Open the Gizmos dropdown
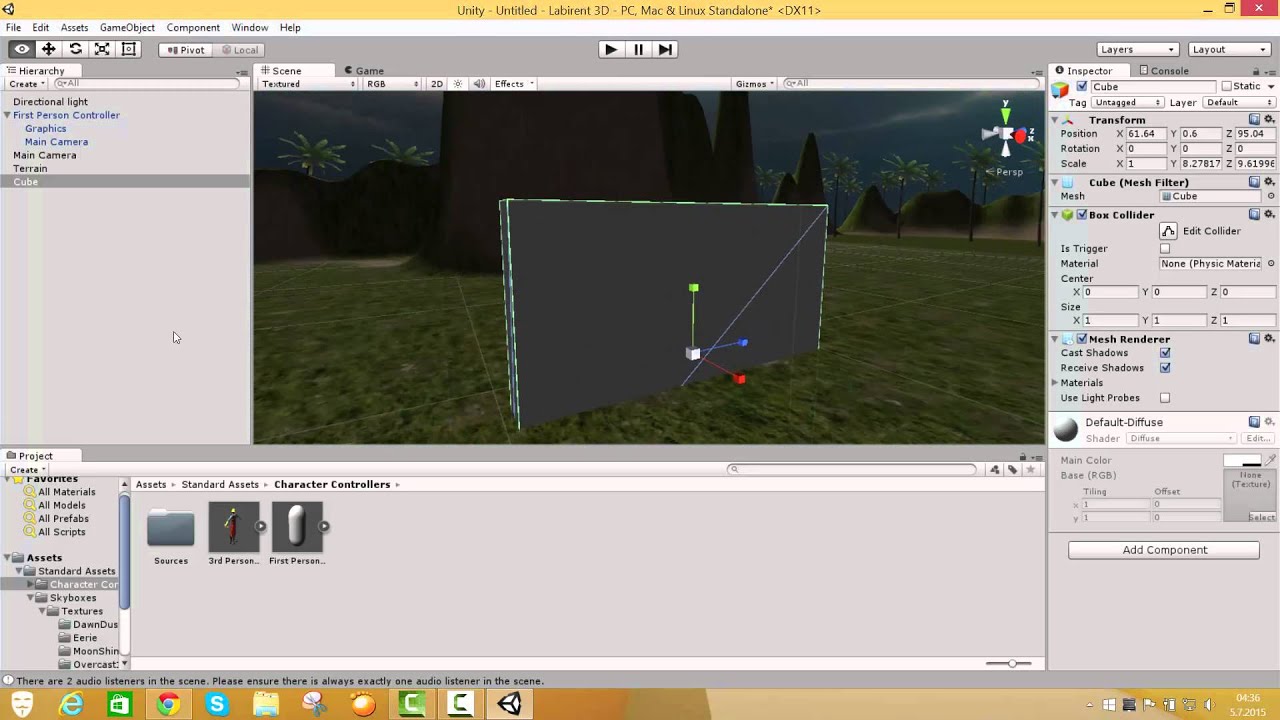 point(755,84)
